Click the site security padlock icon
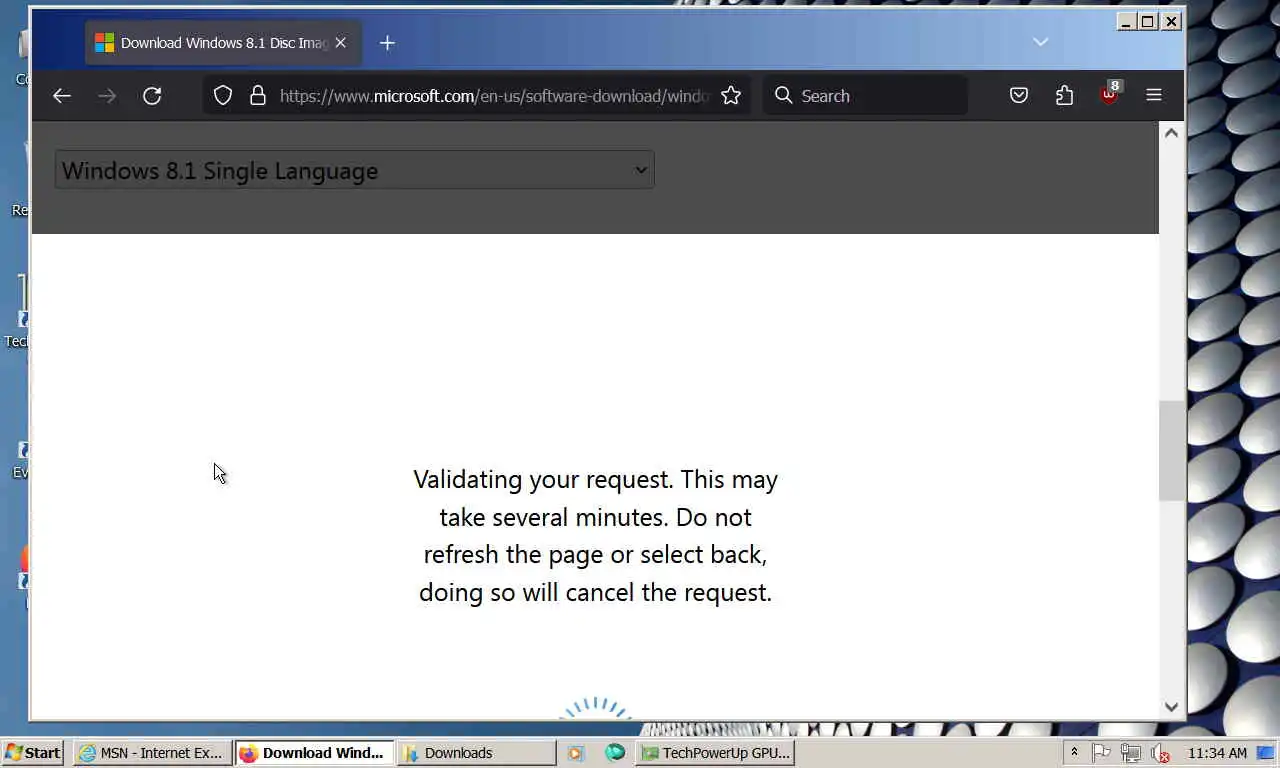 [x=258, y=96]
